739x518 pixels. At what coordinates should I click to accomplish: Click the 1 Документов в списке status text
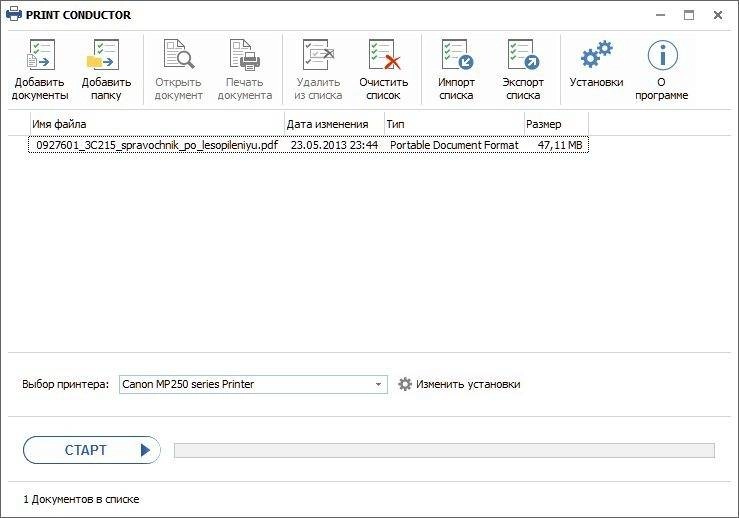click(x=81, y=499)
